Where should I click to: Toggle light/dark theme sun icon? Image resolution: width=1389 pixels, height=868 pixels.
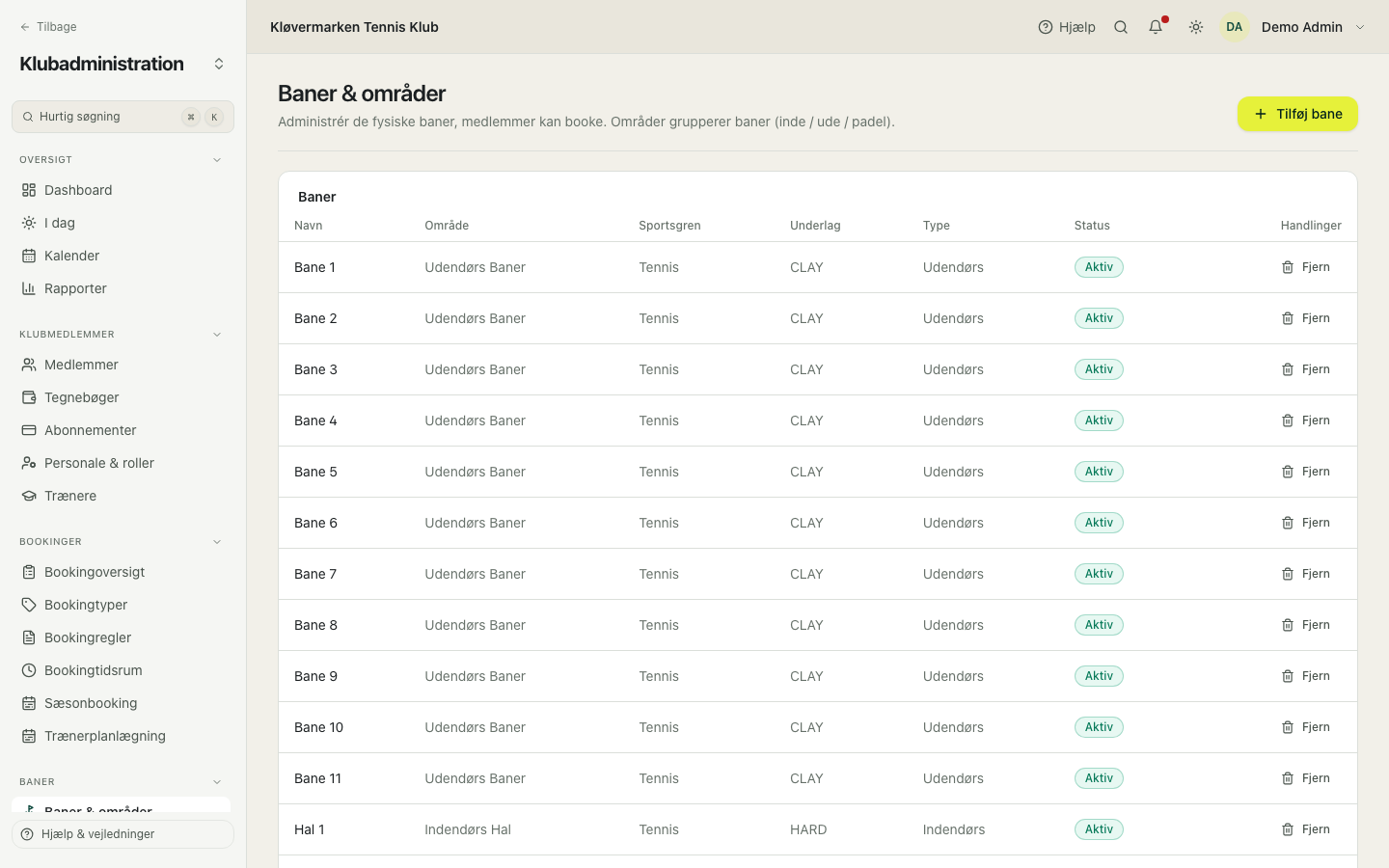pyautogui.click(x=1196, y=27)
